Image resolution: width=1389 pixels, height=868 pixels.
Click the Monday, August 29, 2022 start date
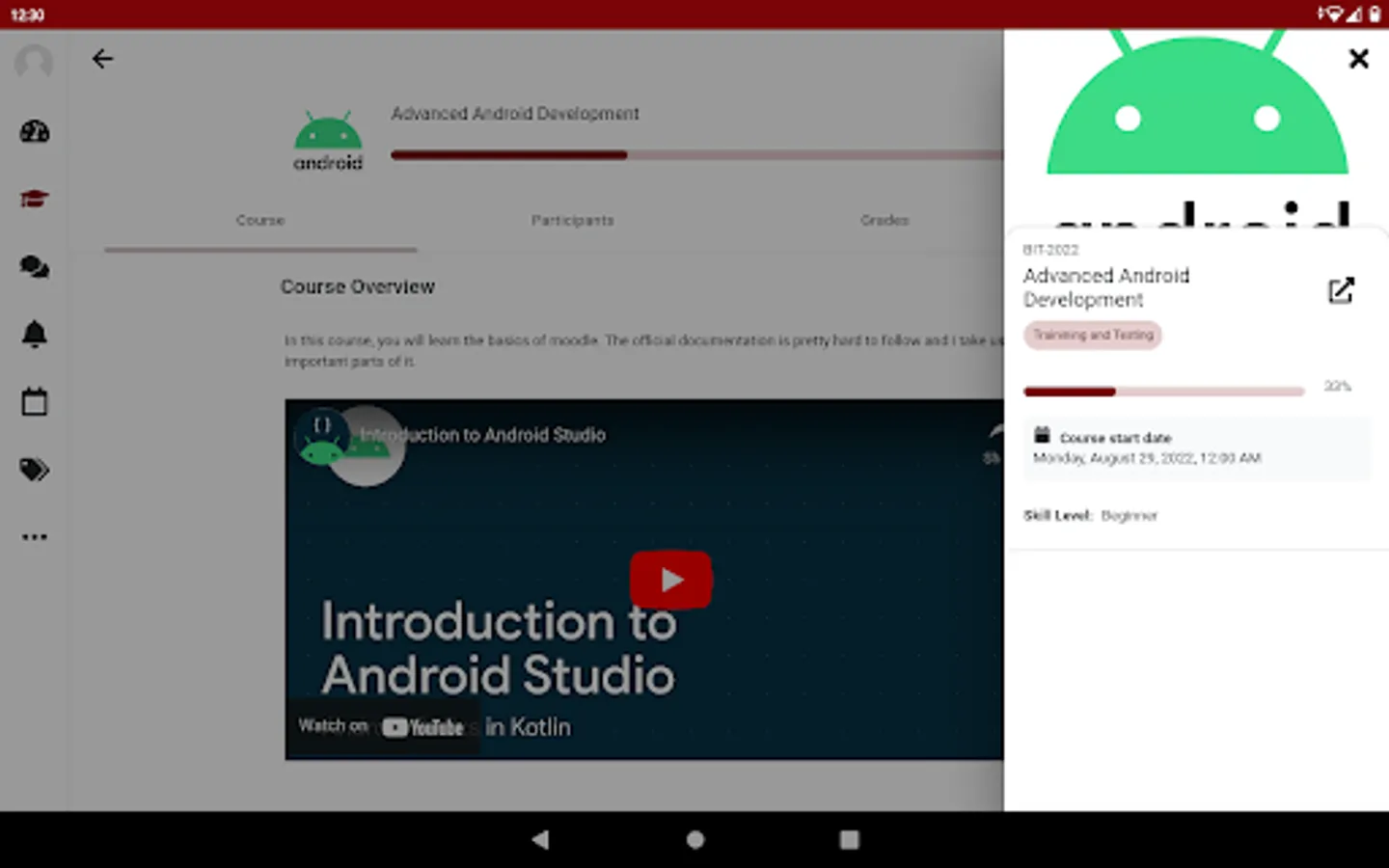[1147, 458]
